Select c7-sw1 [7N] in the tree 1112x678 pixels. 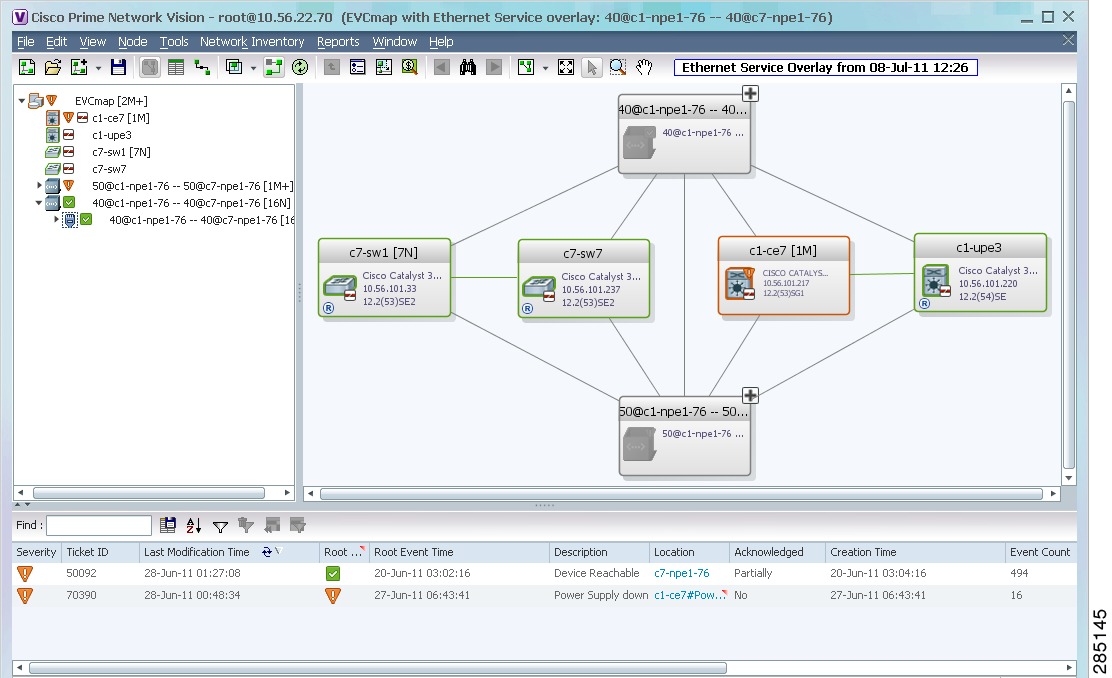pyautogui.click(x=121, y=152)
